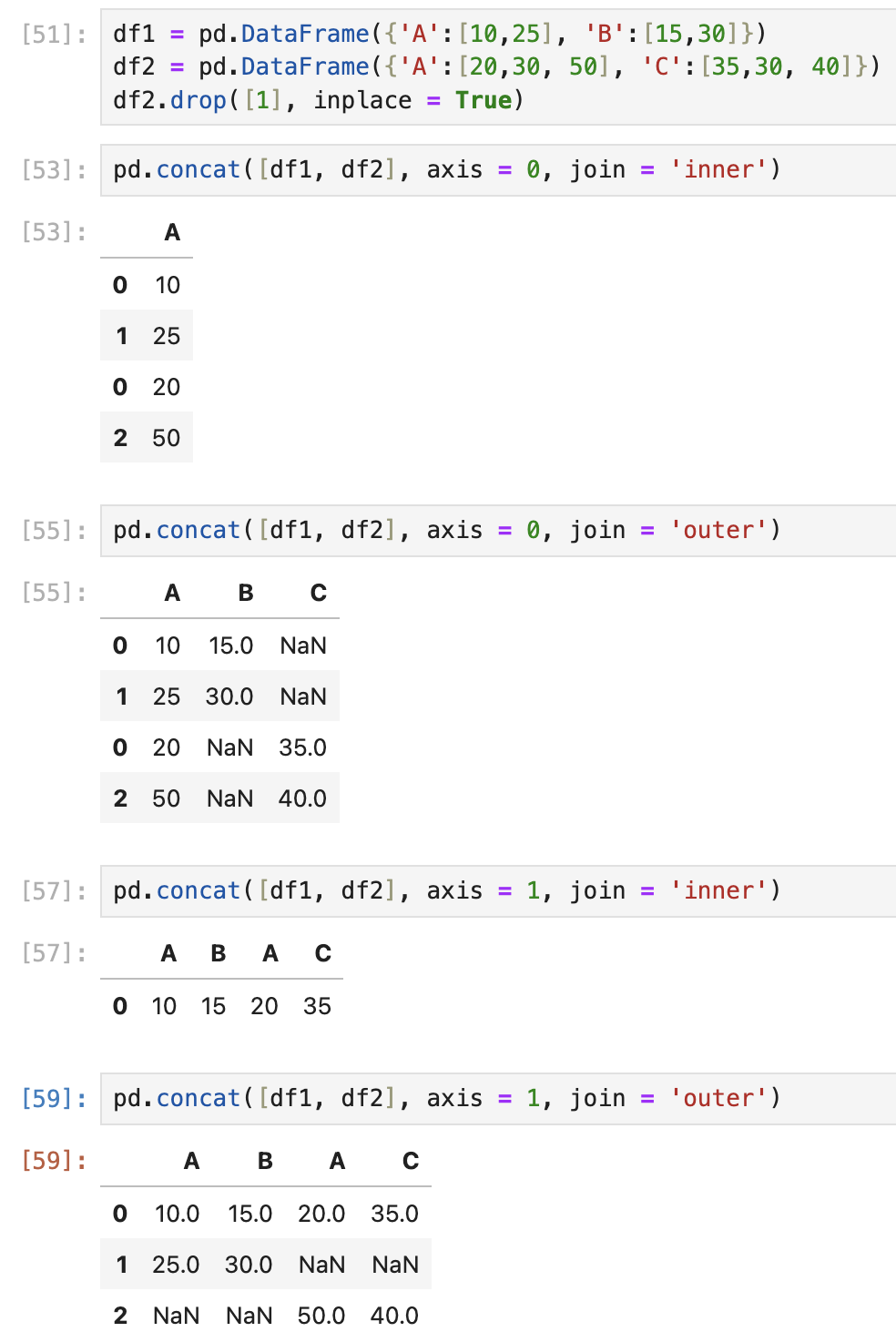The image size is (896, 1342).
Task: Click row index 2 in output 59 table
Action: click(120, 1316)
